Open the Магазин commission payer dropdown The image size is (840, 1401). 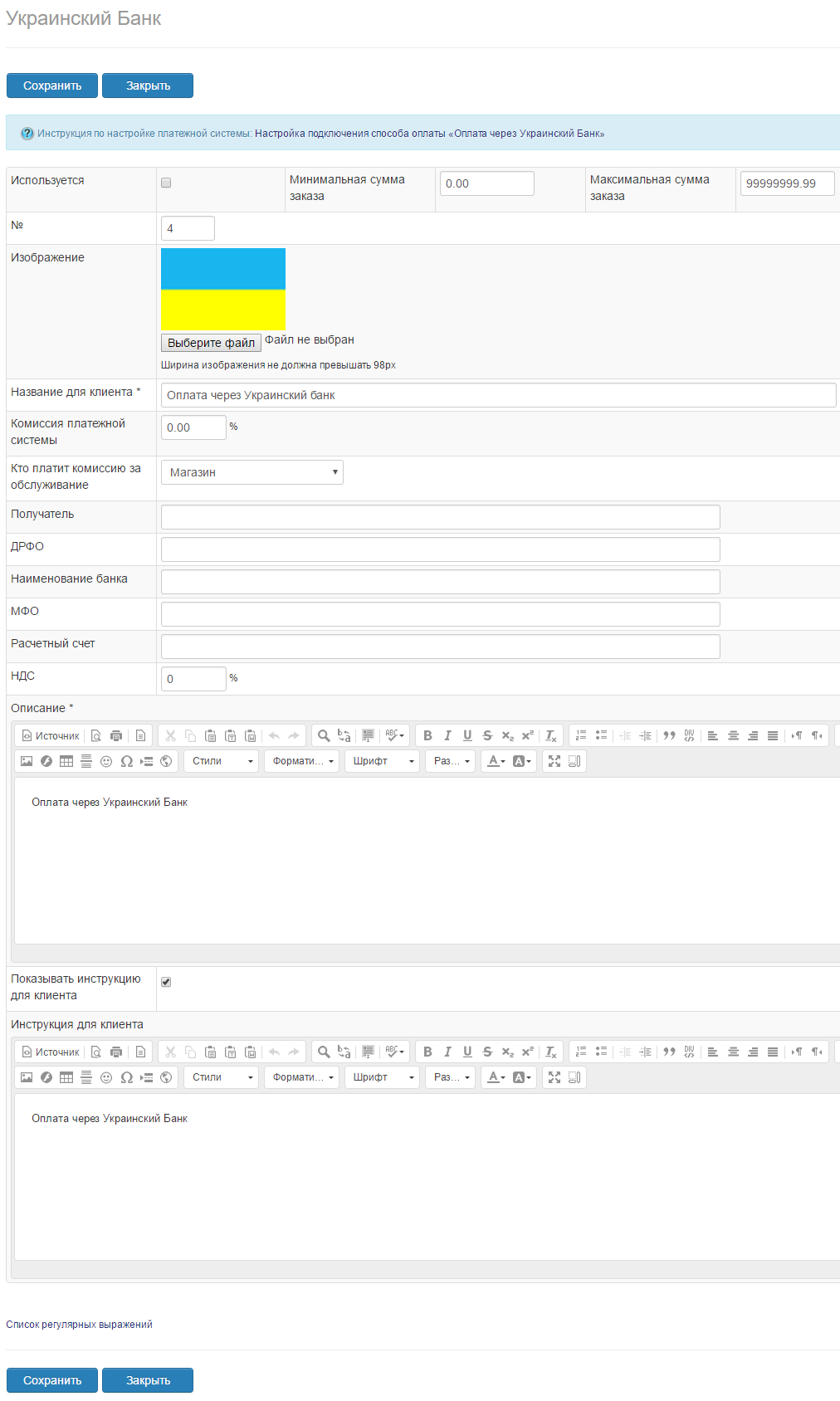click(x=252, y=472)
